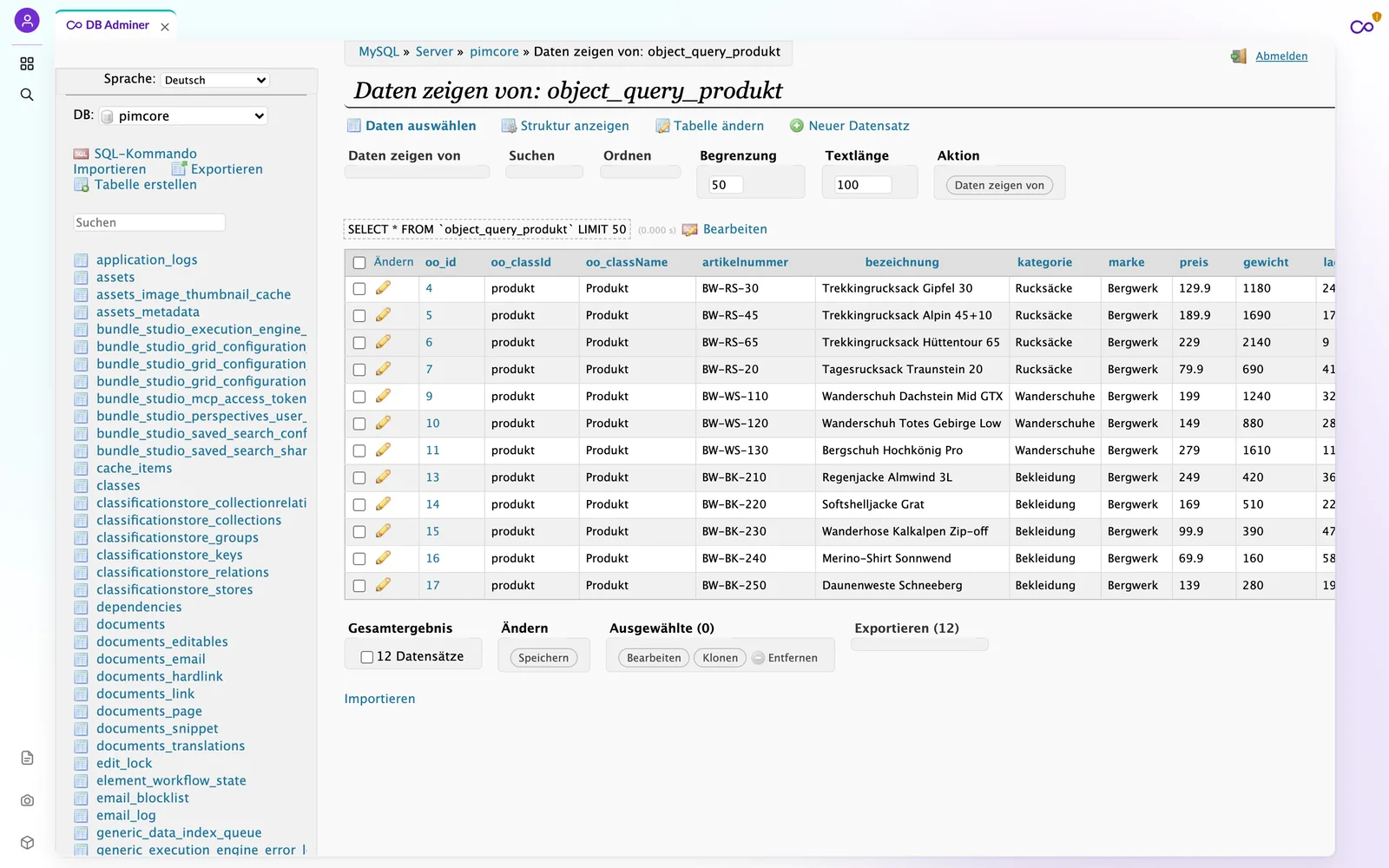Check the row checkbox for BW-RS-20
This screenshot has height=868, width=1389.
[359, 370]
